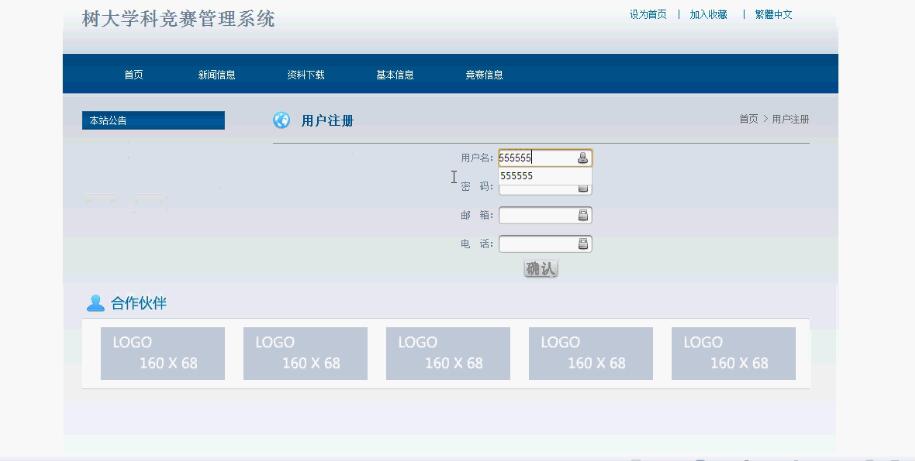Click the 本站公告 sidebar header
Viewport: 915px width, 461px height.
coord(153,120)
